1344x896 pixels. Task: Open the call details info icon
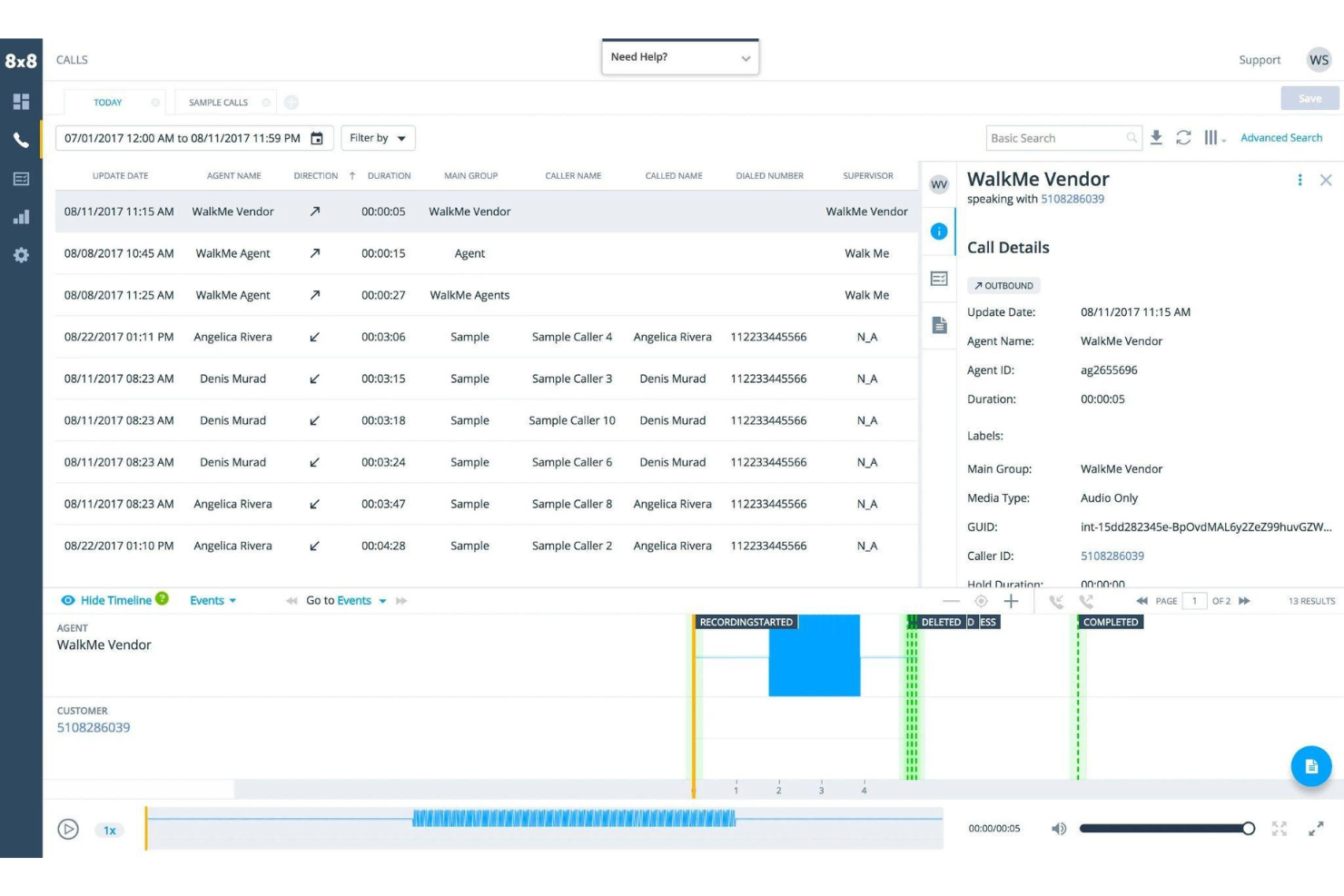(939, 231)
